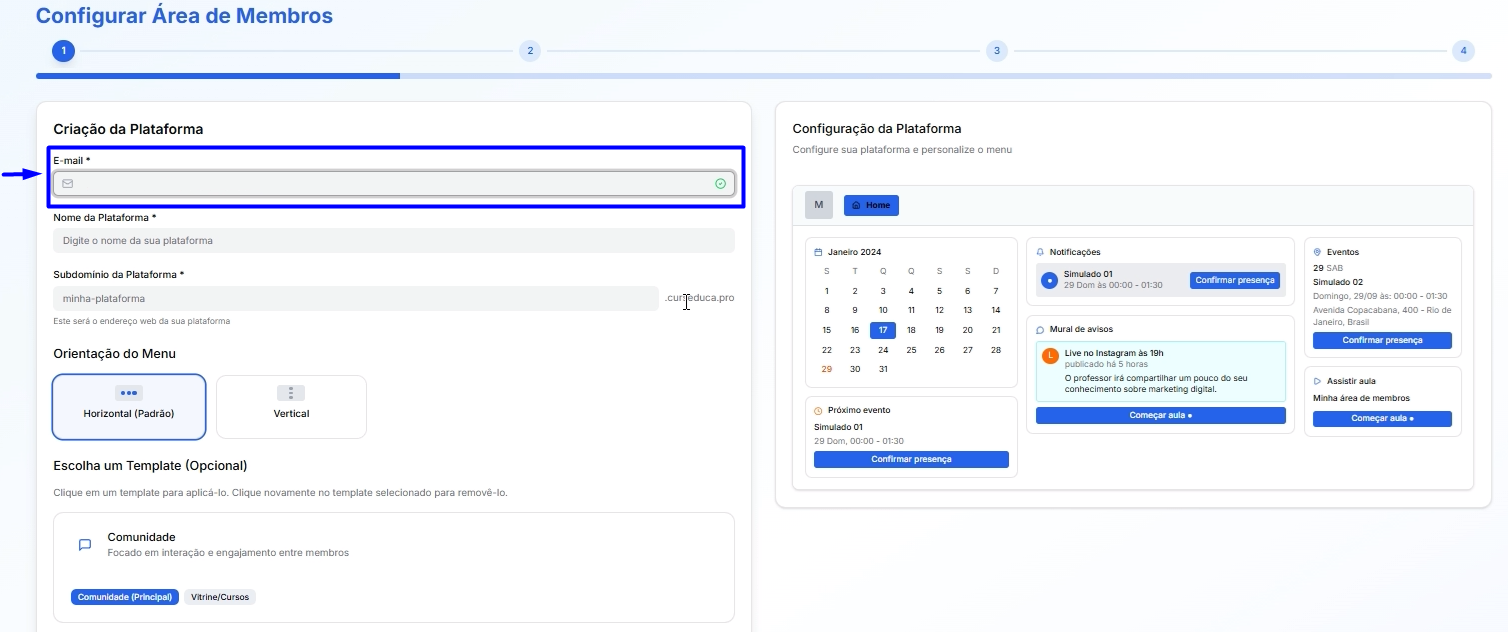Click the Comunidade chat bubble icon
The width and height of the screenshot is (1508, 632).
click(85, 545)
